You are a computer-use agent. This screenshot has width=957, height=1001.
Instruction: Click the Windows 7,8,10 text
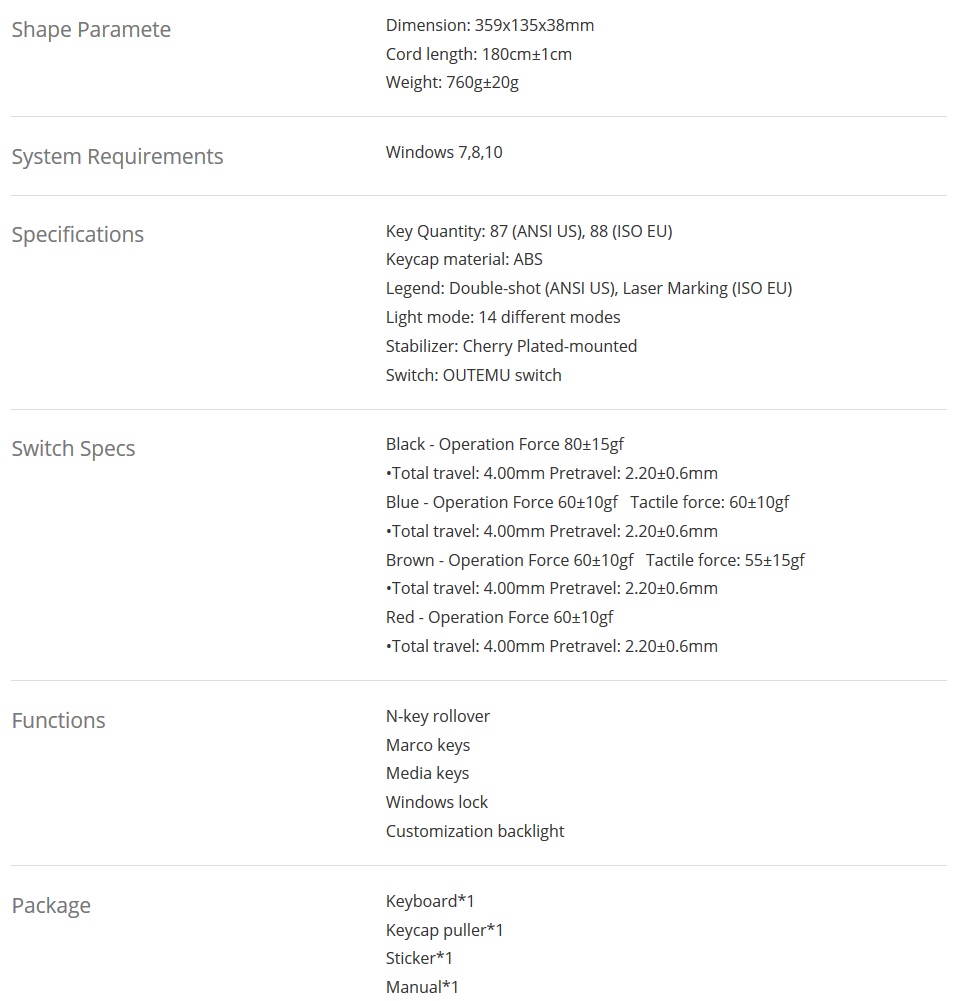pos(444,153)
